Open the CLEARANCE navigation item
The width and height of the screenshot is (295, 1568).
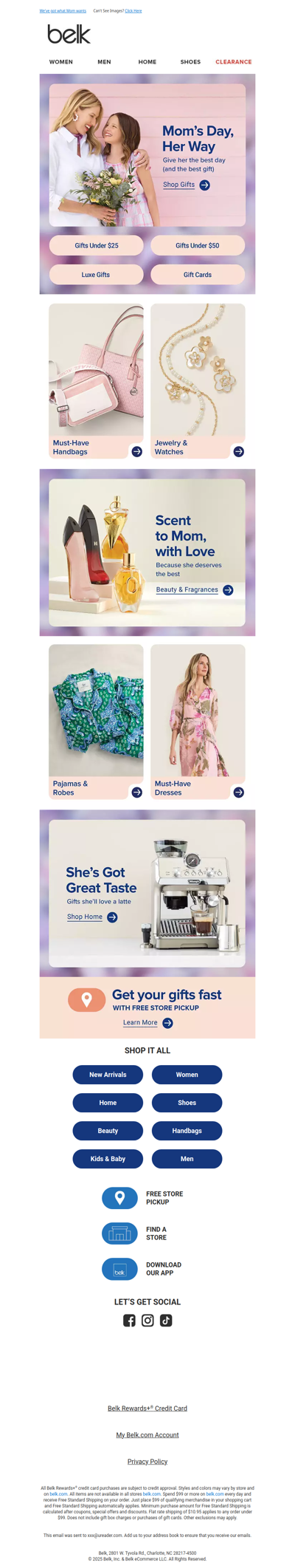(234, 62)
